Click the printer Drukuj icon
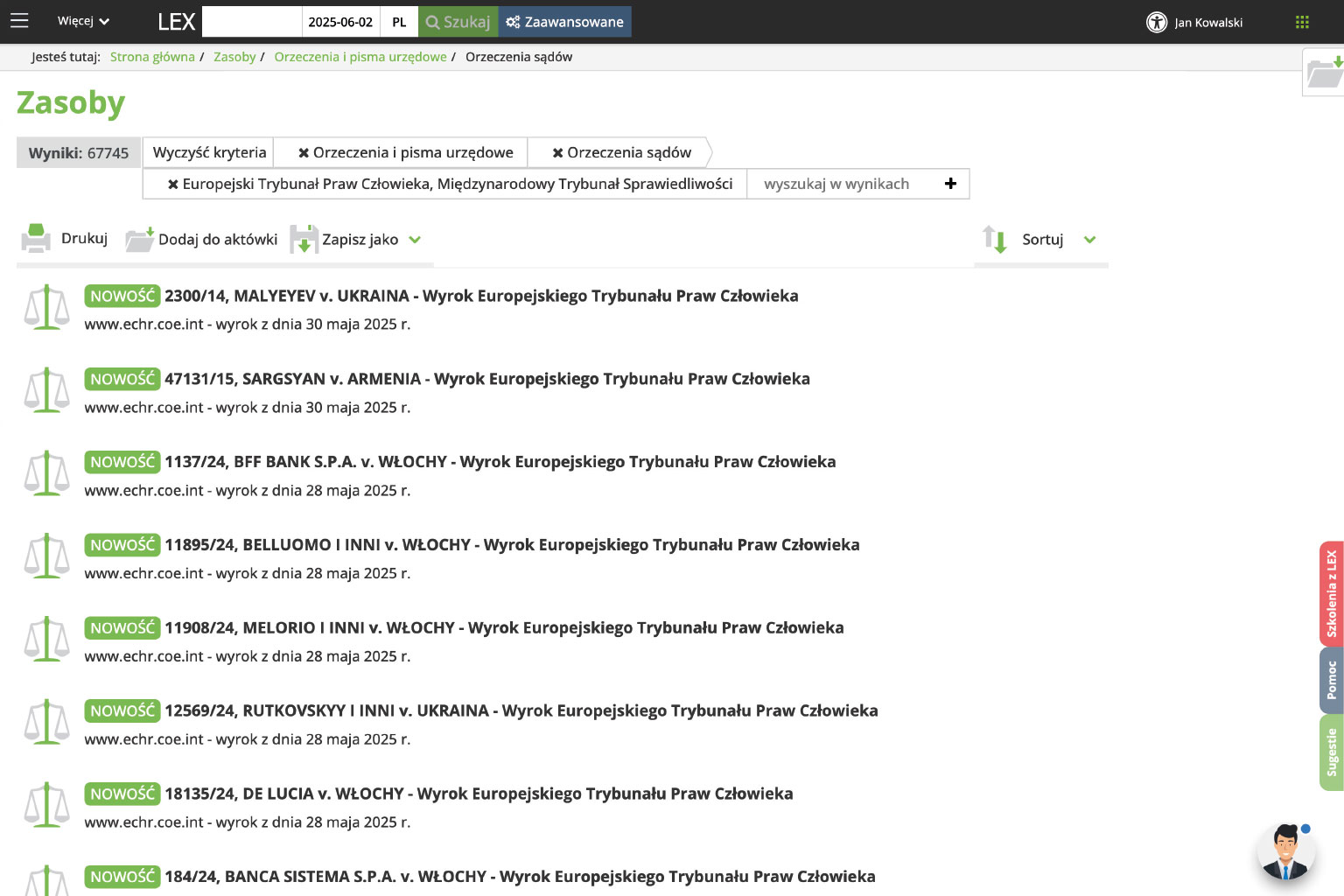This screenshot has height=896, width=1344. pyautogui.click(x=36, y=239)
